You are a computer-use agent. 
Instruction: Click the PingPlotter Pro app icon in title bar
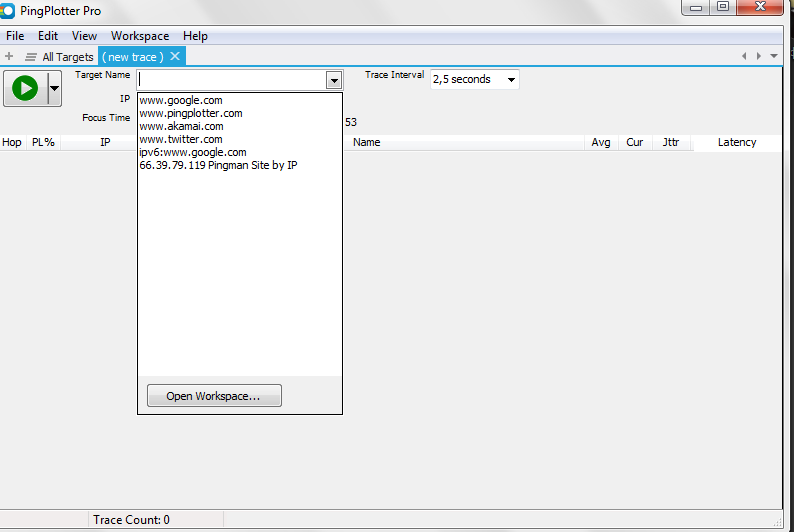pos(7,11)
